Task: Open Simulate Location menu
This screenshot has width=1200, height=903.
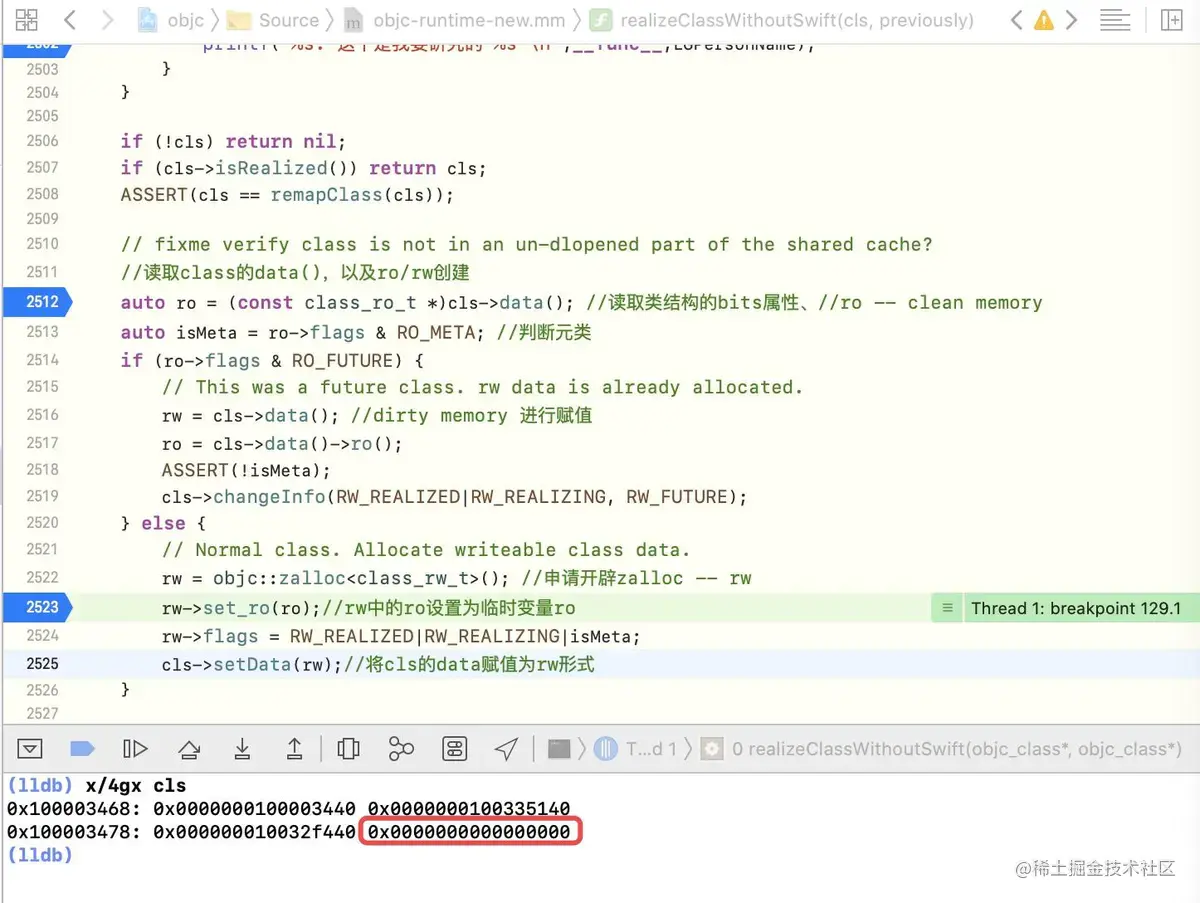Action: tap(506, 748)
